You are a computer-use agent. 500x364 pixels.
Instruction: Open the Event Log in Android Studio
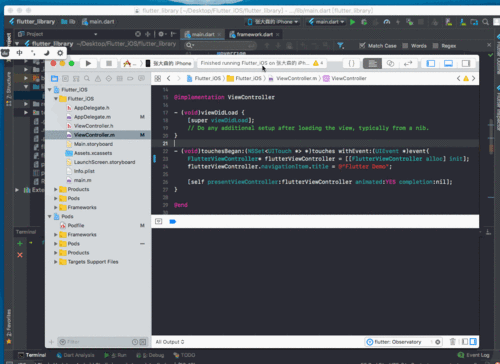coord(474,355)
